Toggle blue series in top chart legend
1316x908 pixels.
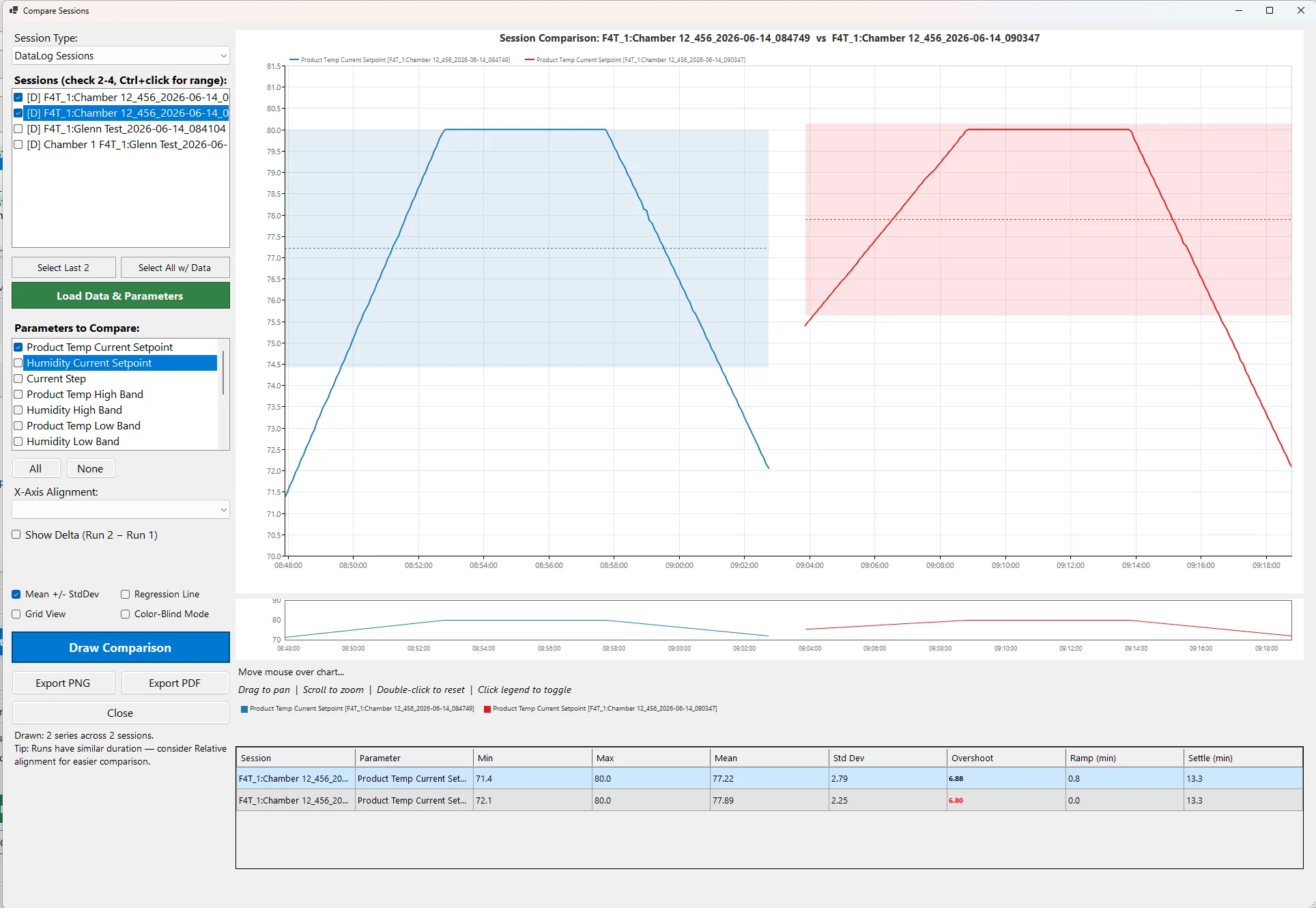click(400, 60)
